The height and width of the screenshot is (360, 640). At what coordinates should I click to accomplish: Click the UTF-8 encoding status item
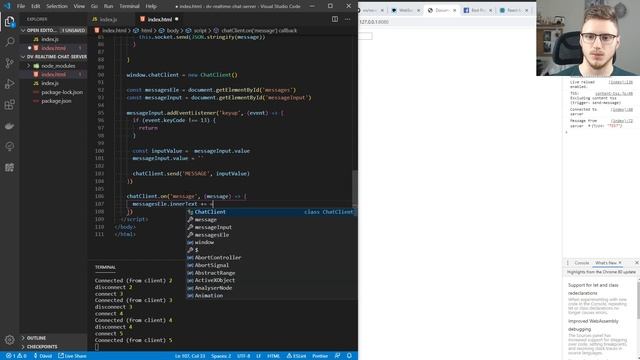point(243,356)
